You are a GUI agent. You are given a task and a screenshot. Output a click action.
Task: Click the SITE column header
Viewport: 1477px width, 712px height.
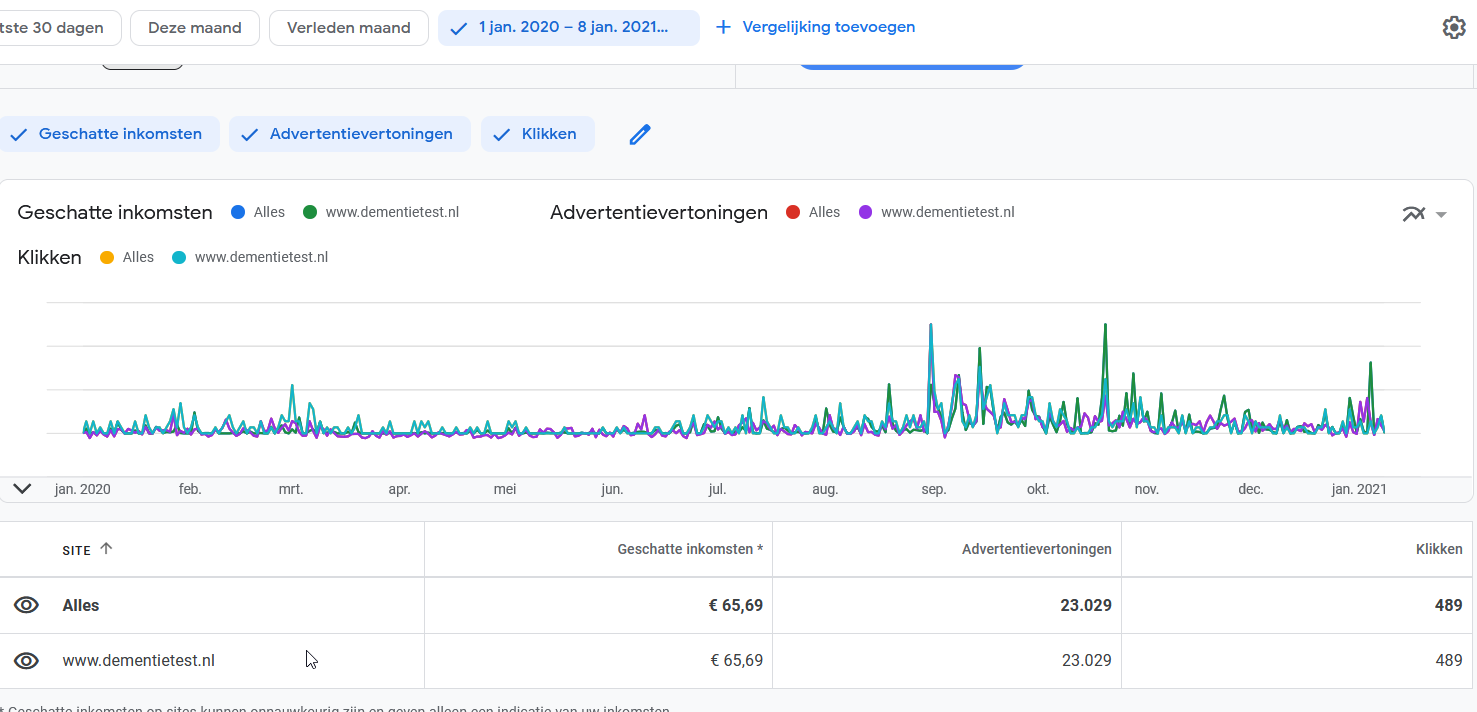(76, 550)
